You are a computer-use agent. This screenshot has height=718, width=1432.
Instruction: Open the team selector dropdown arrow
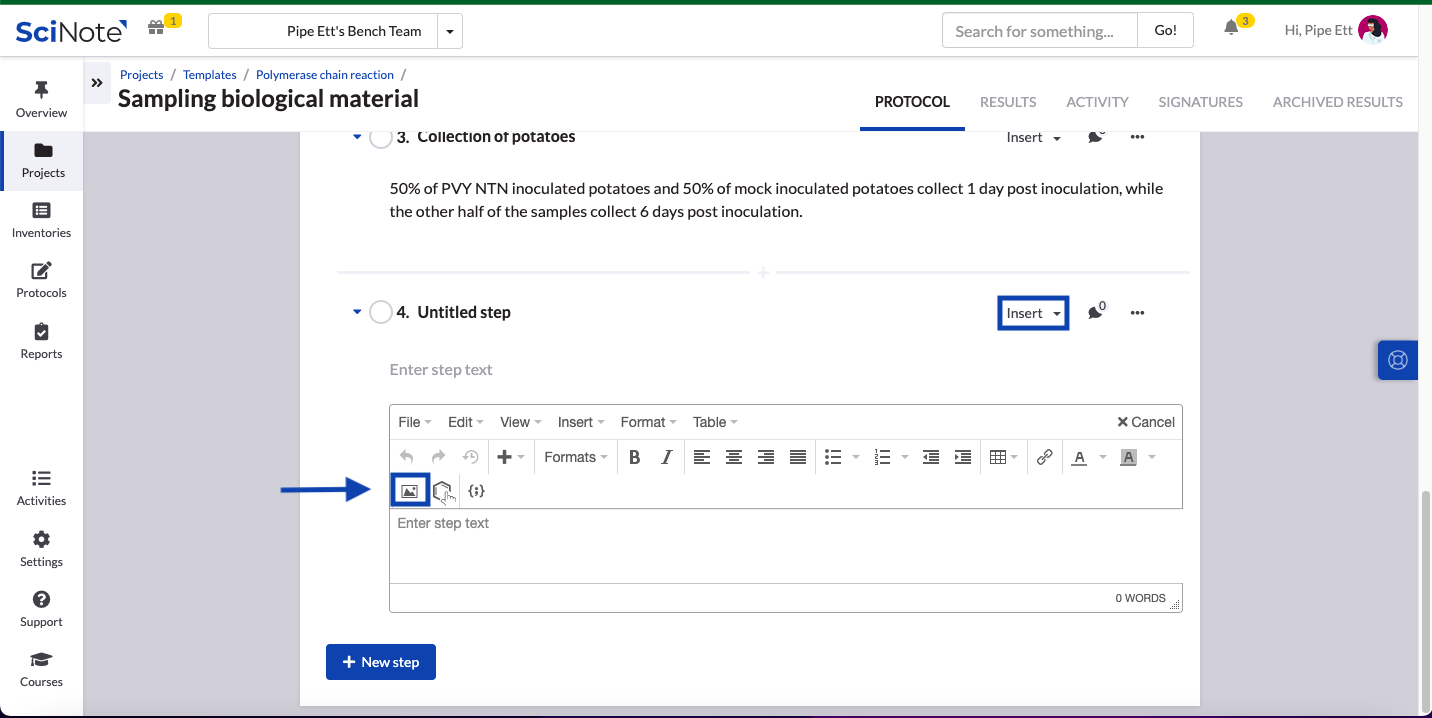point(450,31)
